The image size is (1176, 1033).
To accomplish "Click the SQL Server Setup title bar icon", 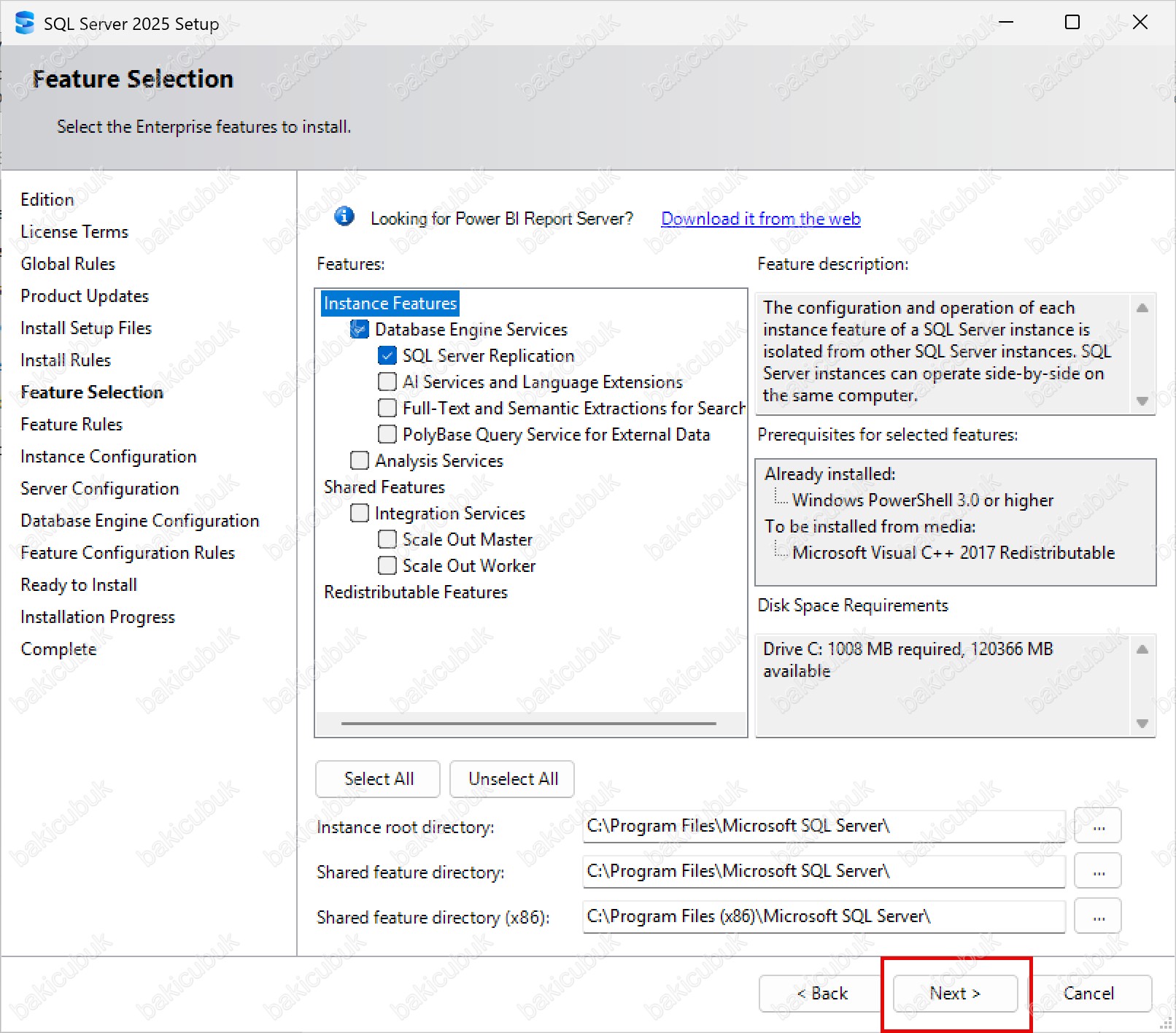I will 25,23.
